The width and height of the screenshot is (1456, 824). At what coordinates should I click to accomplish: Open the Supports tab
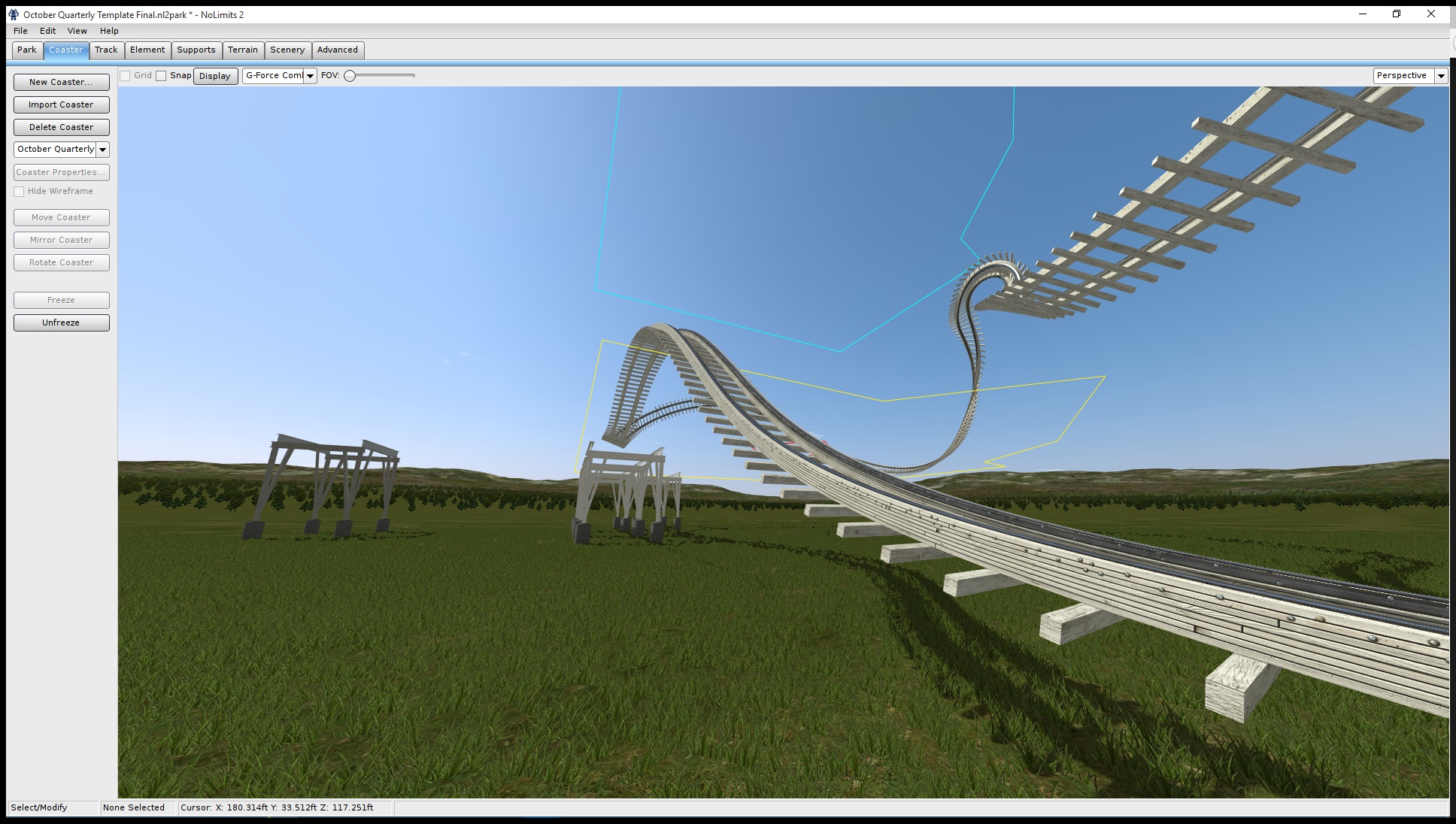click(196, 50)
